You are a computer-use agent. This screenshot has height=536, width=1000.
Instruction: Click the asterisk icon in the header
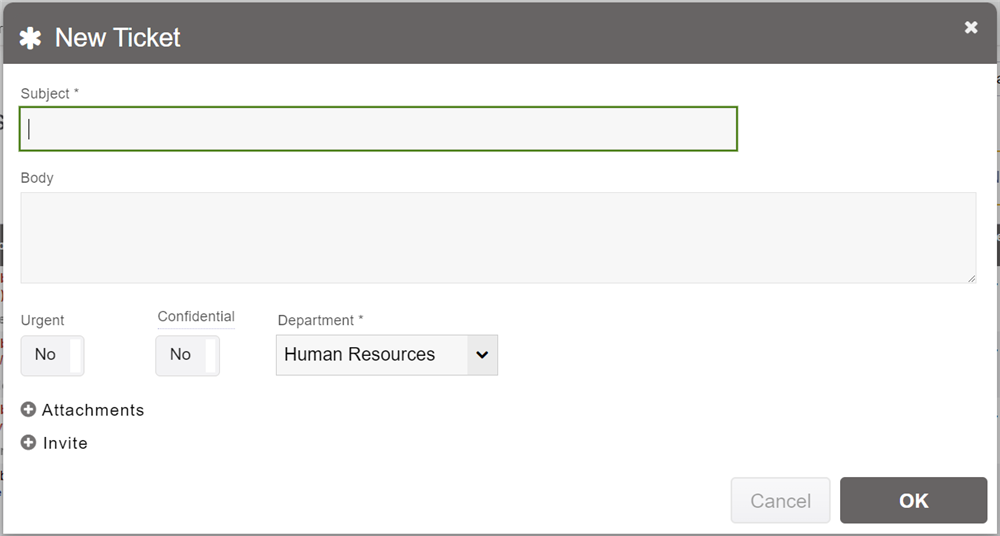pyautogui.click(x=31, y=38)
